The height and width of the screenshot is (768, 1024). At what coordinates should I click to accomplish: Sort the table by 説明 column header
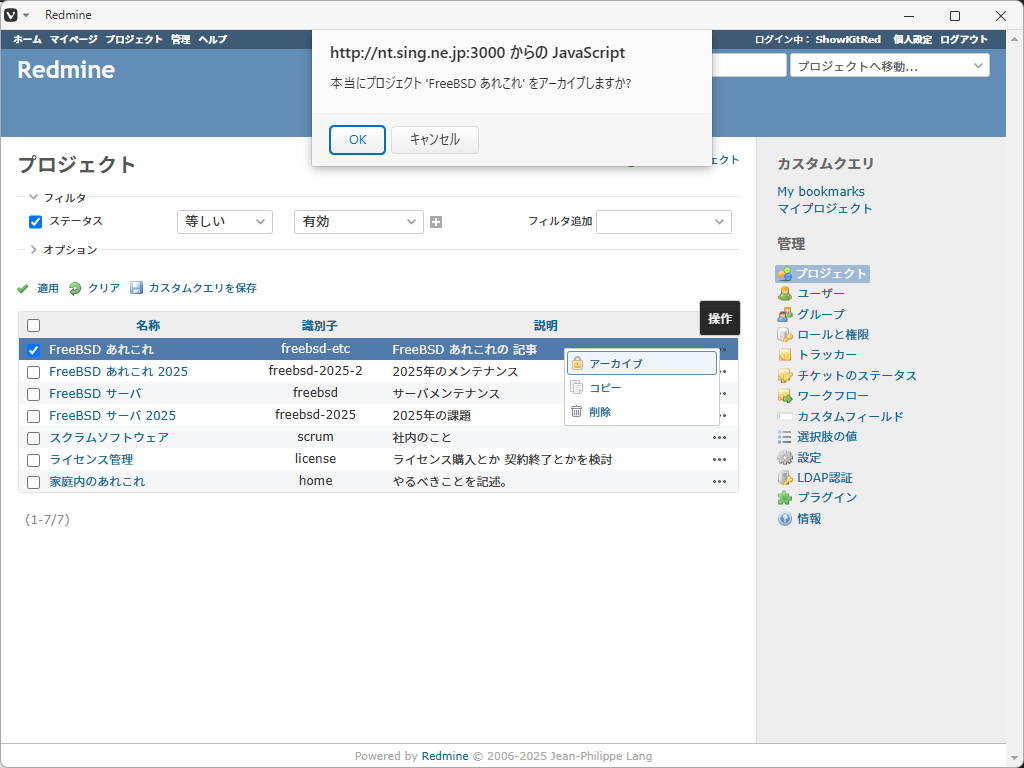[545, 326]
